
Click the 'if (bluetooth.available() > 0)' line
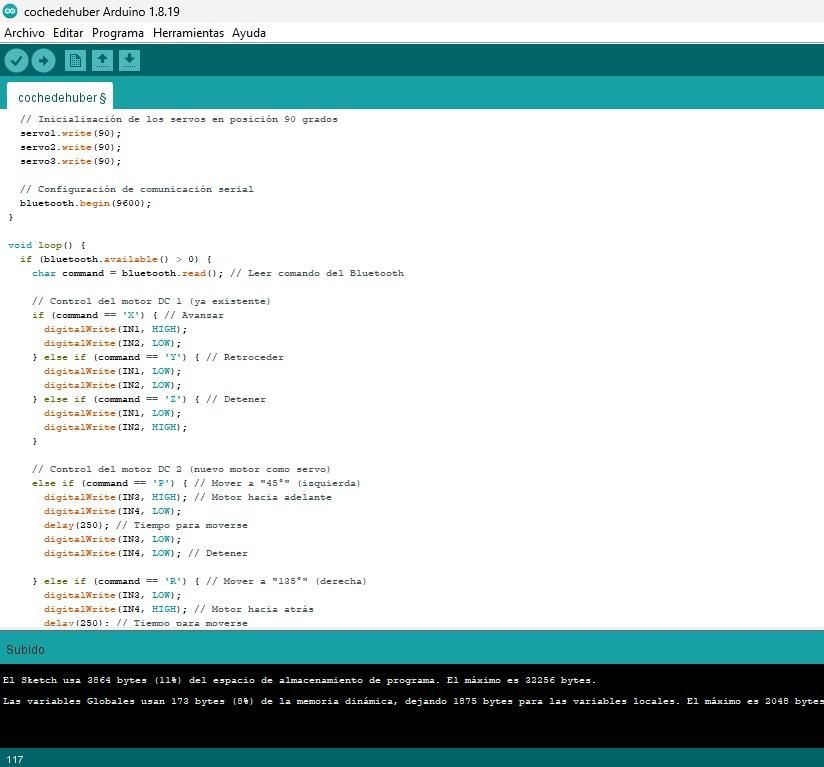pos(116,260)
